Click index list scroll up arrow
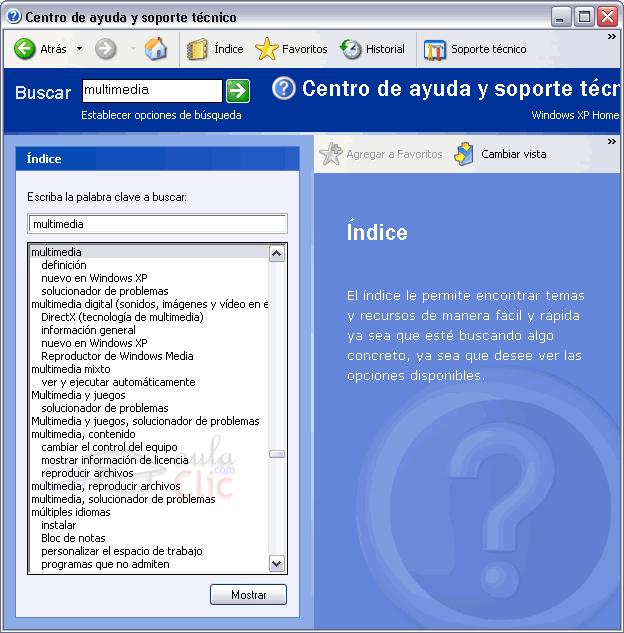 tap(277, 254)
